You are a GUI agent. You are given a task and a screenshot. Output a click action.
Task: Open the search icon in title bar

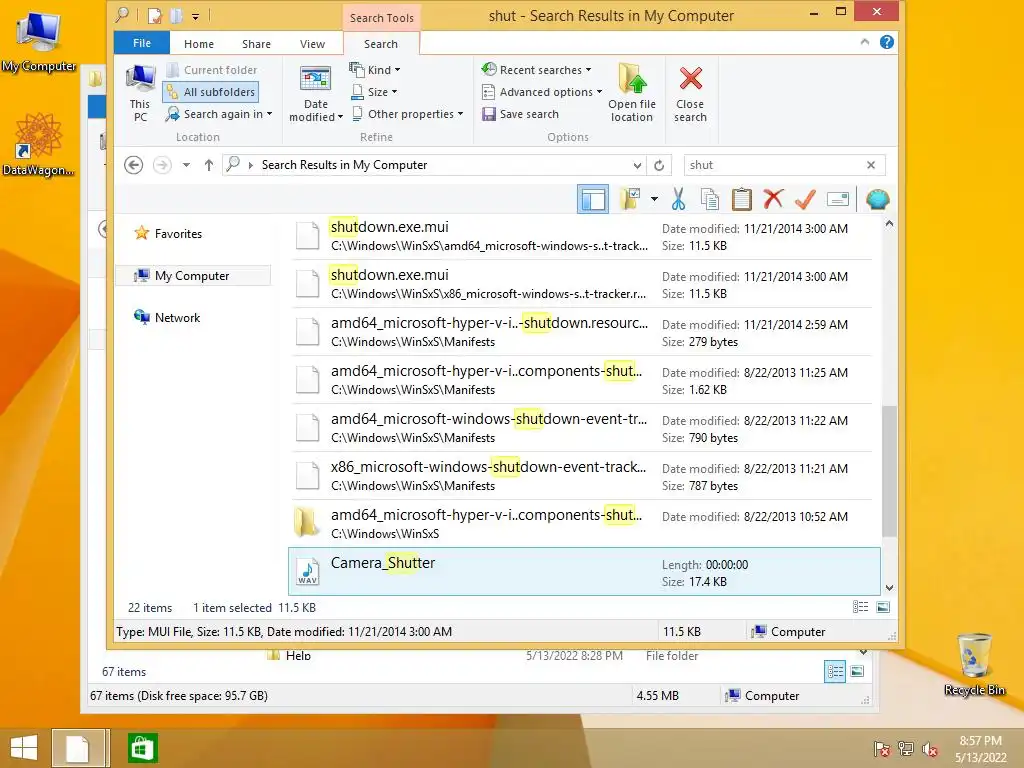pyautogui.click(x=122, y=14)
